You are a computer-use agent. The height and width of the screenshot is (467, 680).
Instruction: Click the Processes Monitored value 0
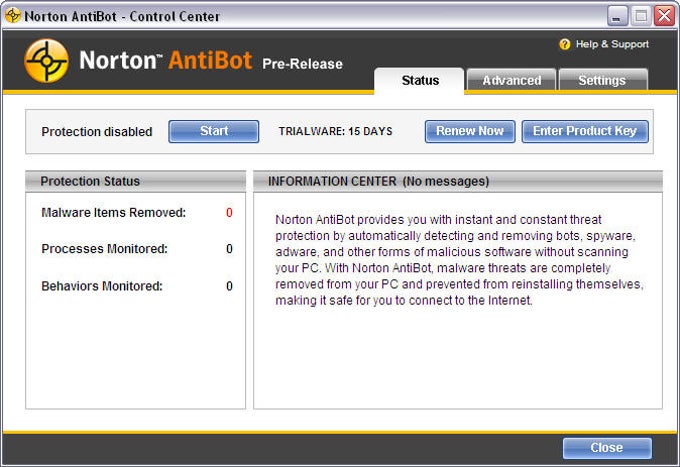click(x=229, y=249)
